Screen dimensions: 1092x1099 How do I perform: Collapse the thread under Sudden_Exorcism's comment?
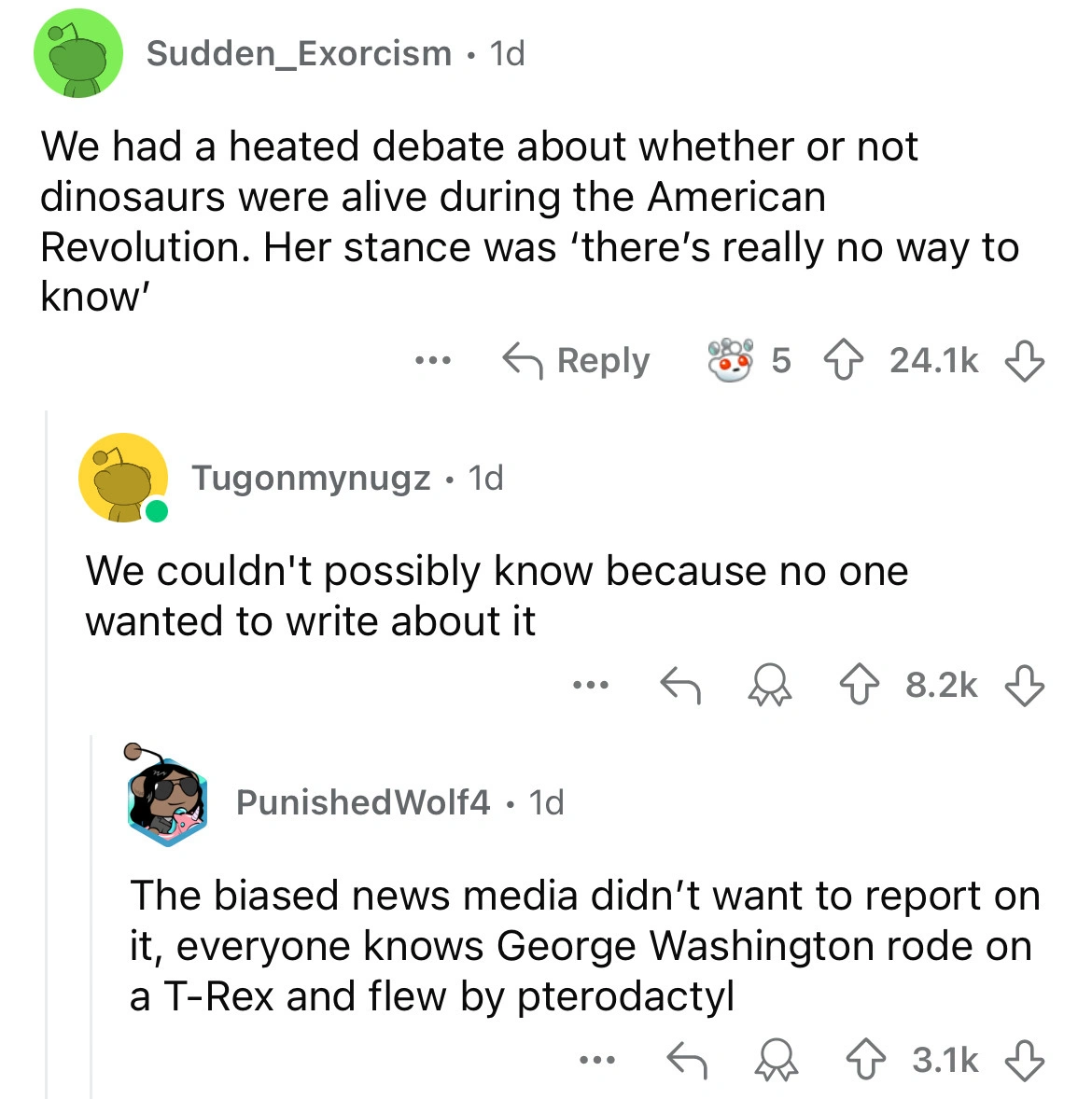[x=47, y=746]
